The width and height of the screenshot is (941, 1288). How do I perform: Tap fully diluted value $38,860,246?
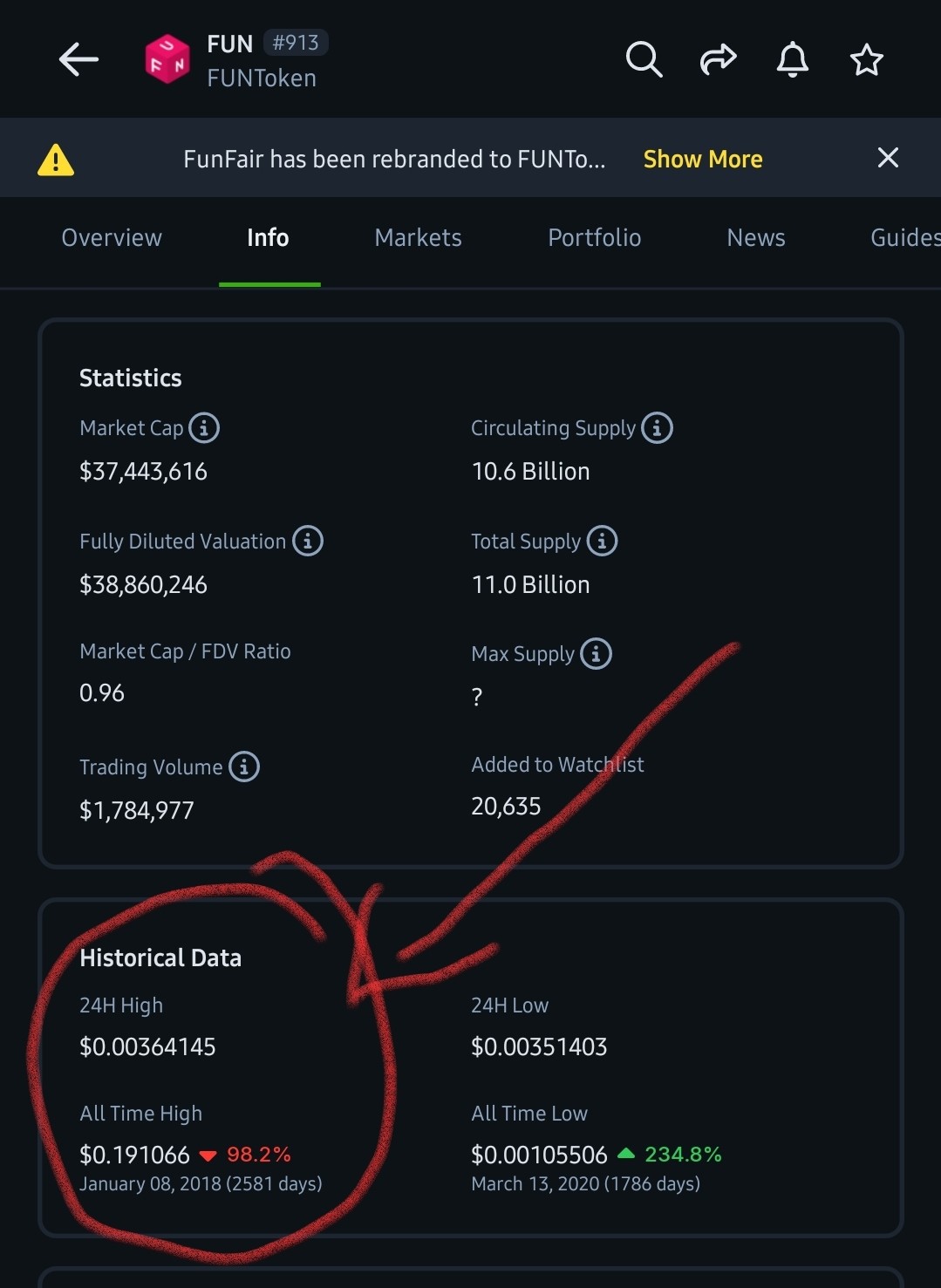tap(143, 585)
